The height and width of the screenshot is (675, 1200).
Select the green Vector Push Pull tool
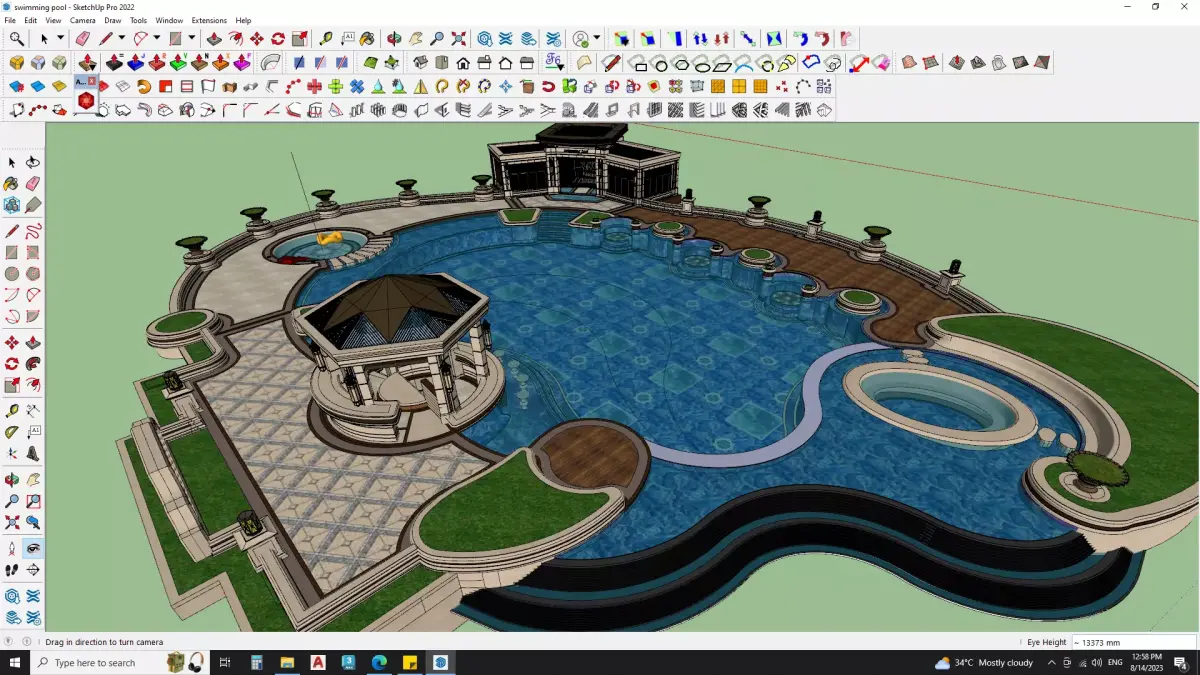178,63
